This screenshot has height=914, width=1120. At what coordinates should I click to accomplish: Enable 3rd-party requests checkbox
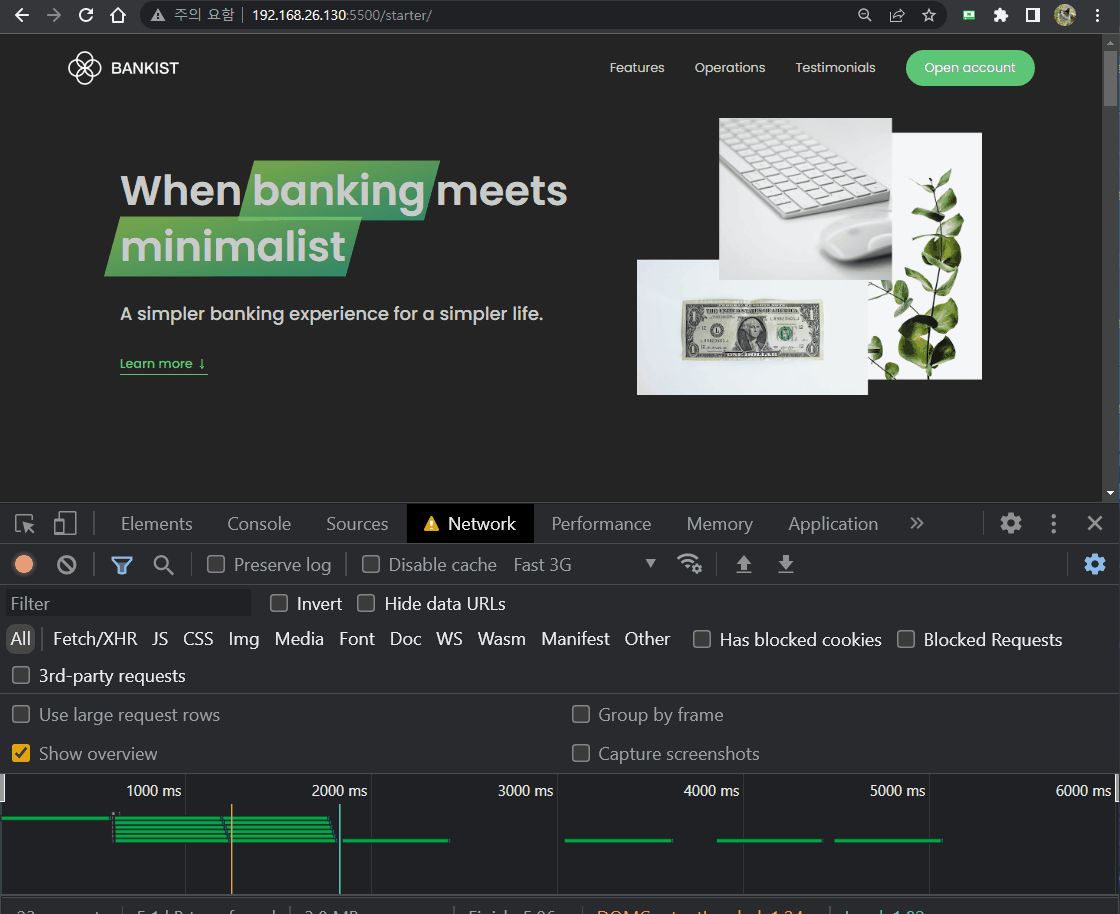[21, 676]
